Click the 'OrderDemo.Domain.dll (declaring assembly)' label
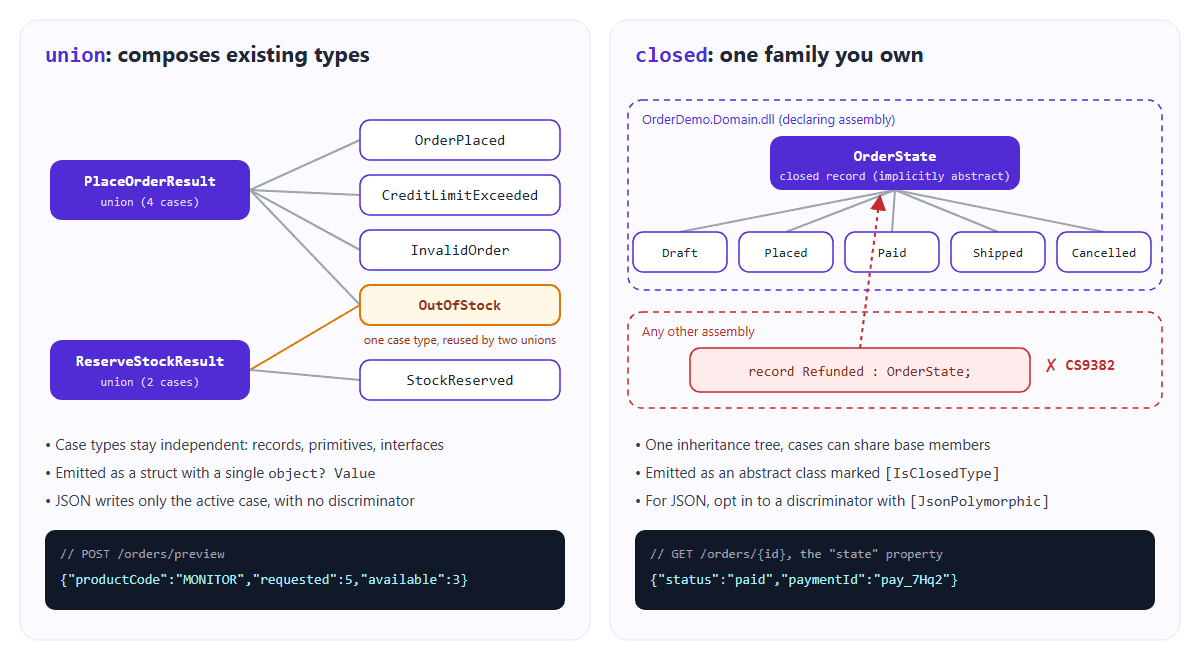The height and width of the screenshot is (660, 1200). pyautogui.click(x=768, y=119)
